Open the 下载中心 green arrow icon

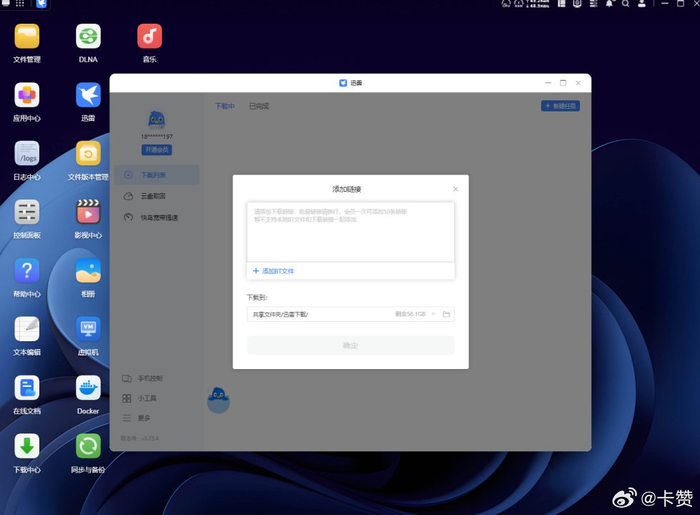(27, 446)
